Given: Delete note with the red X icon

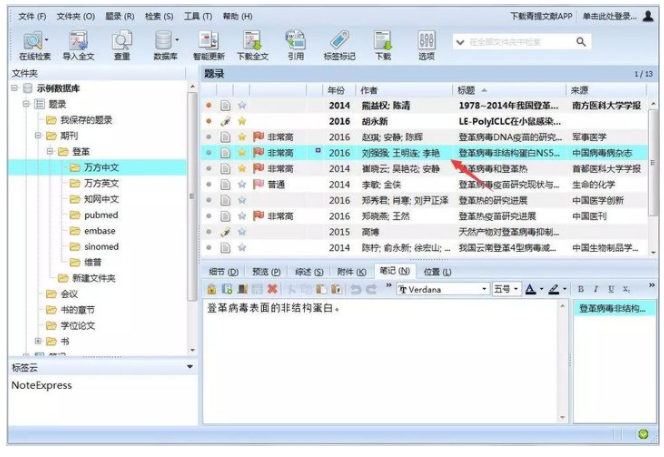Looking at the screenshot, I should point(272,289).
